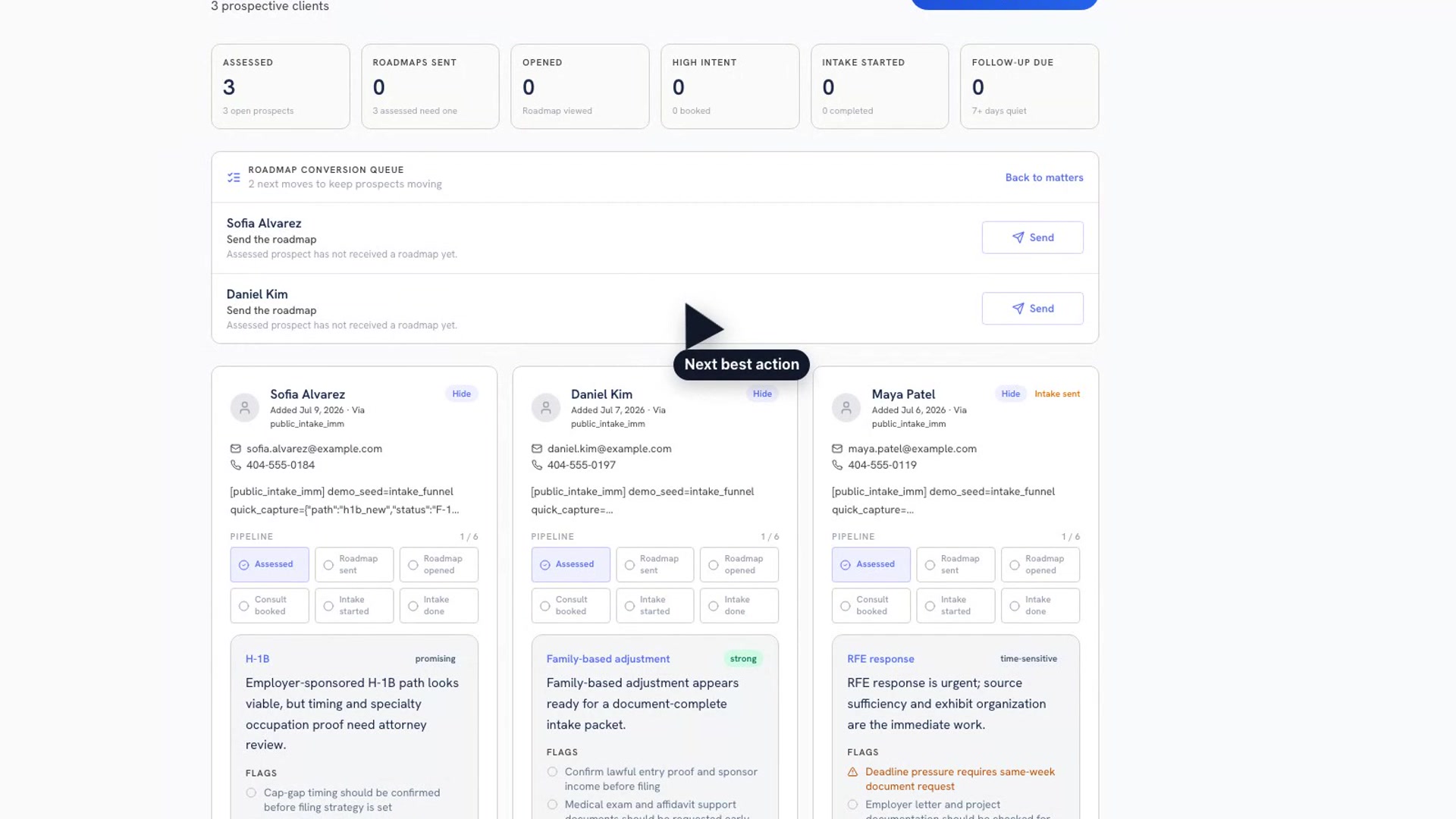Click Daniel Kim's avatar icon
The width and height of the screenshot is (1456, 819).
point(545,408)
